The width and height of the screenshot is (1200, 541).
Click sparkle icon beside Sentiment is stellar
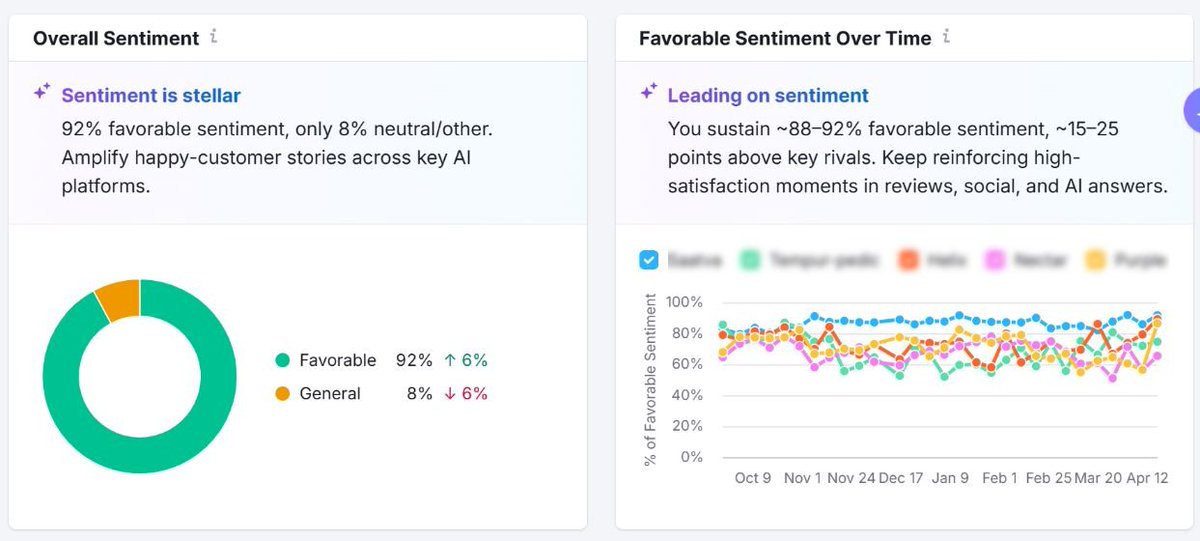42,92
